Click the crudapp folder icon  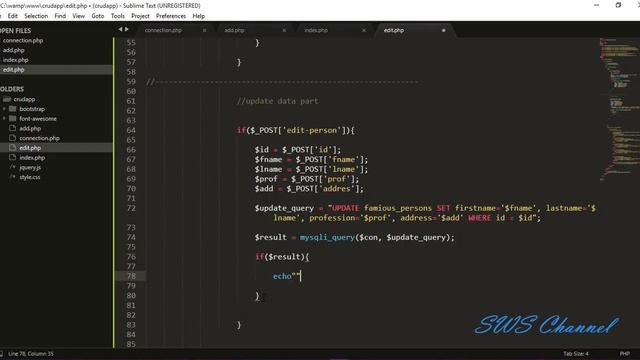(7, 99)
